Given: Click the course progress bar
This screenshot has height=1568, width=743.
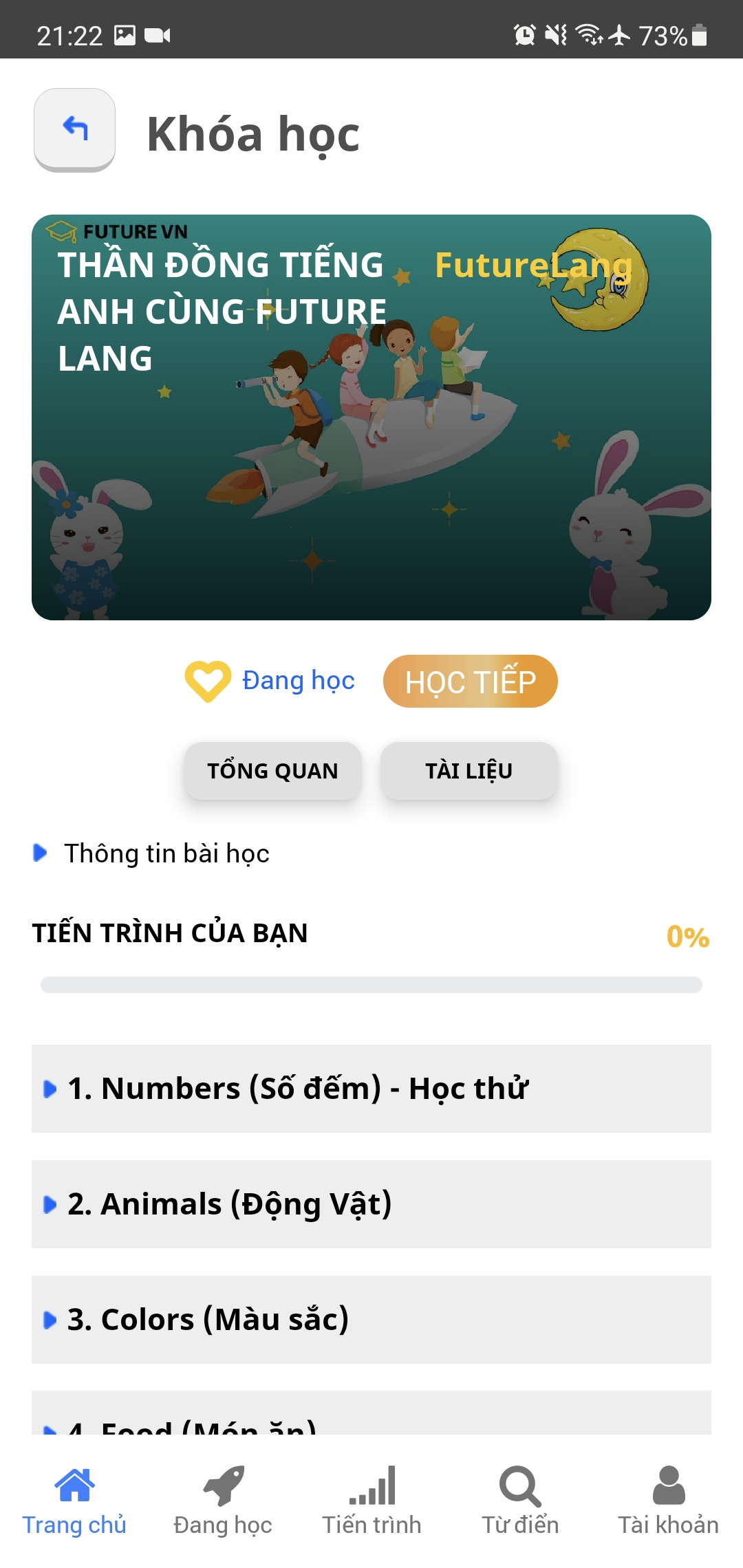Looking at the screenshot, I should [x=371, y=985].
